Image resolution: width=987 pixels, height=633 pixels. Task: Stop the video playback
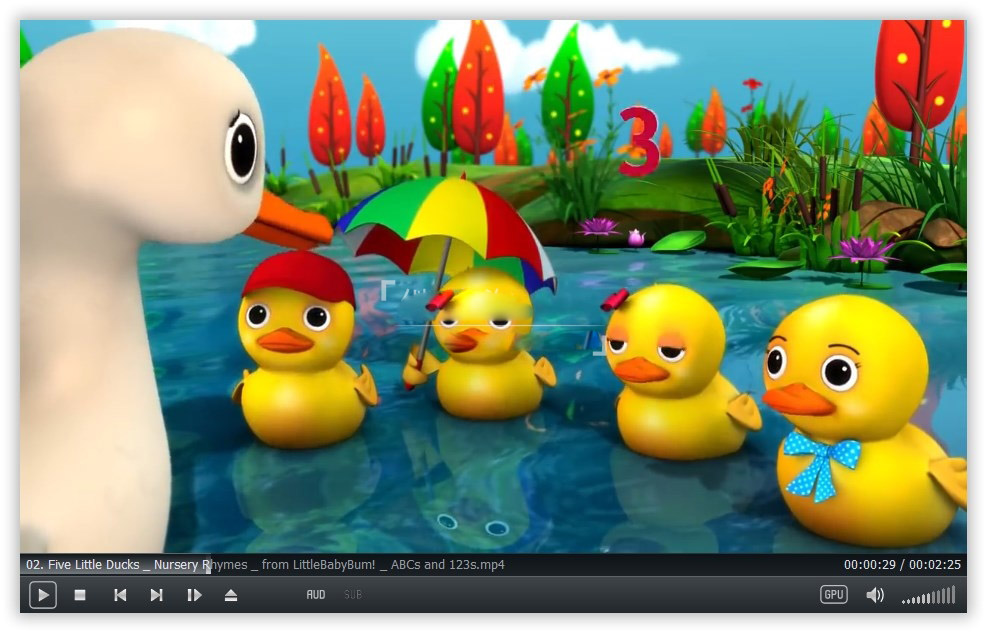(x=80, y=595)
